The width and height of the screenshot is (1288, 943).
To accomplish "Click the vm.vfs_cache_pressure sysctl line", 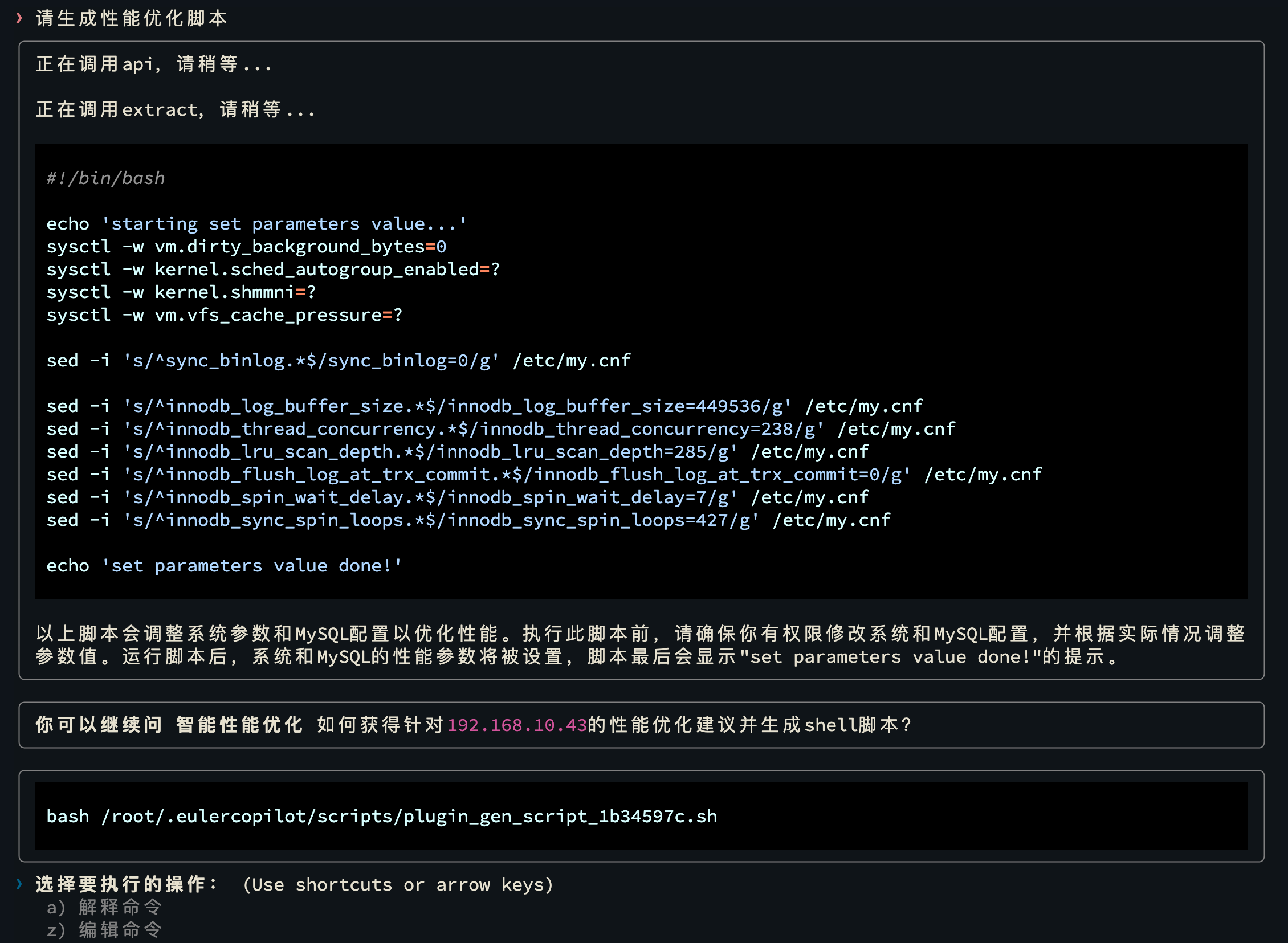I will [x=225, y=315].
